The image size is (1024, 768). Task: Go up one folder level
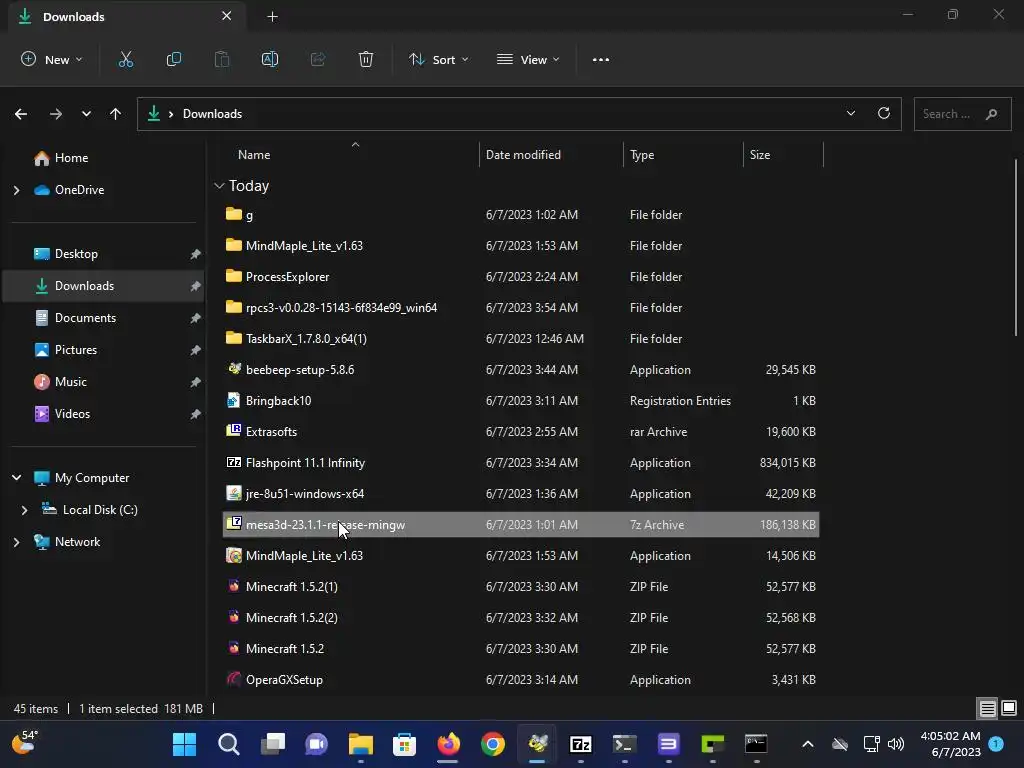[116, 114]
